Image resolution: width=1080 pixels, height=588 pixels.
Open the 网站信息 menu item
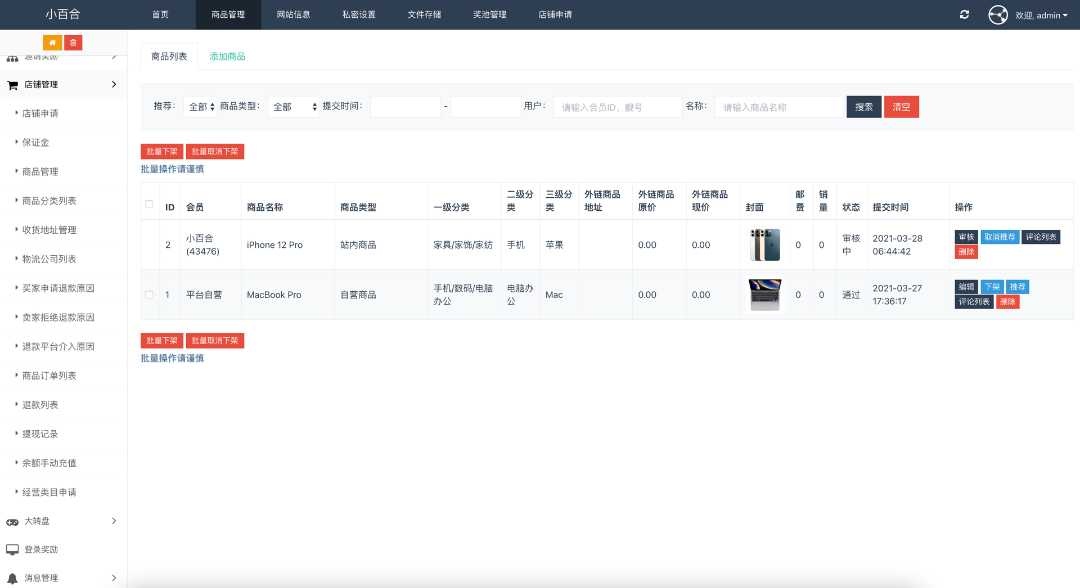(293, 14)
